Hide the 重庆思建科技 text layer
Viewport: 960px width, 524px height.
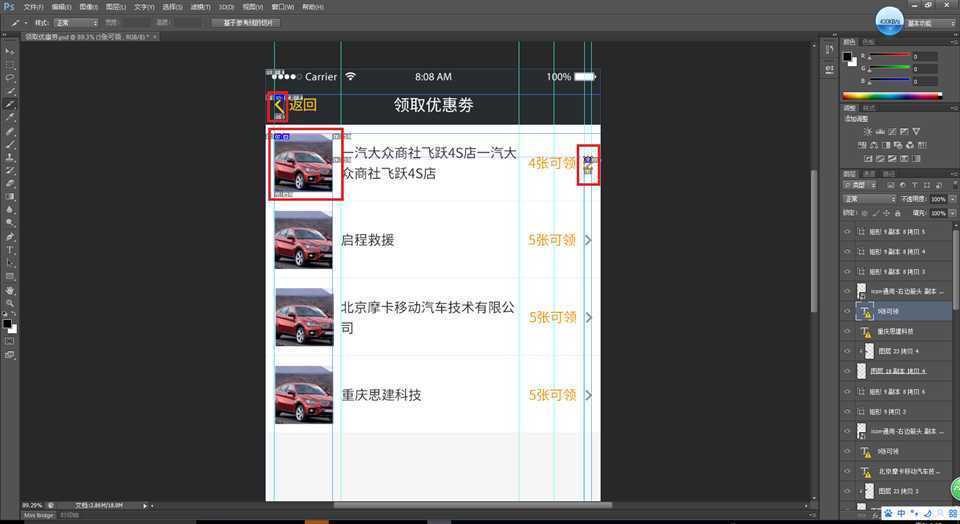847,331
